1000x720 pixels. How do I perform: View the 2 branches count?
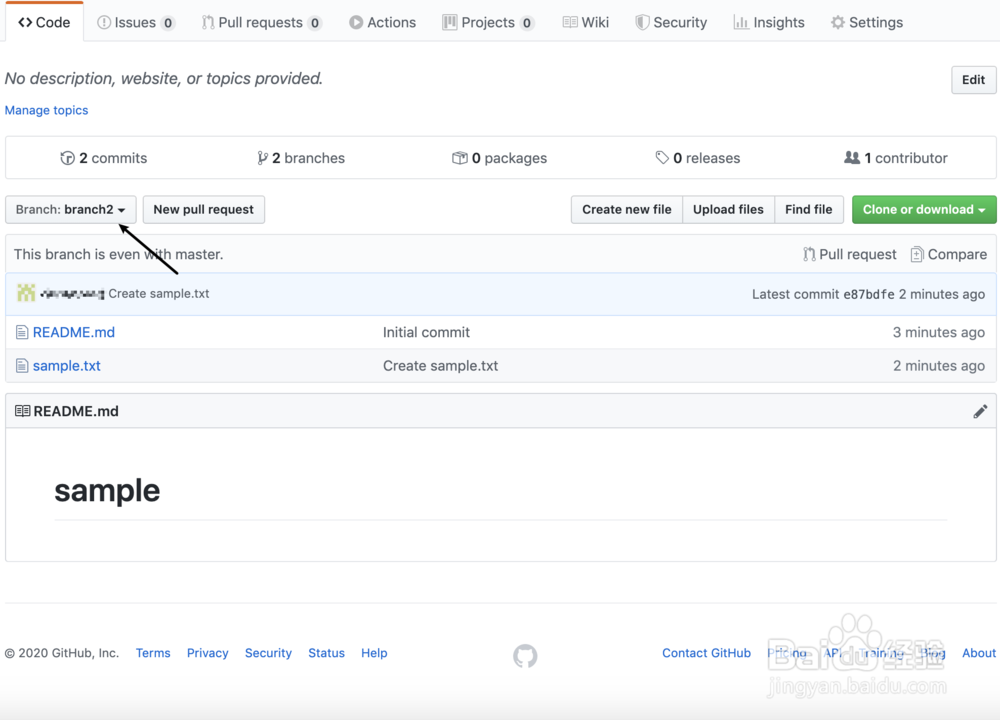[x=301, y=158]
